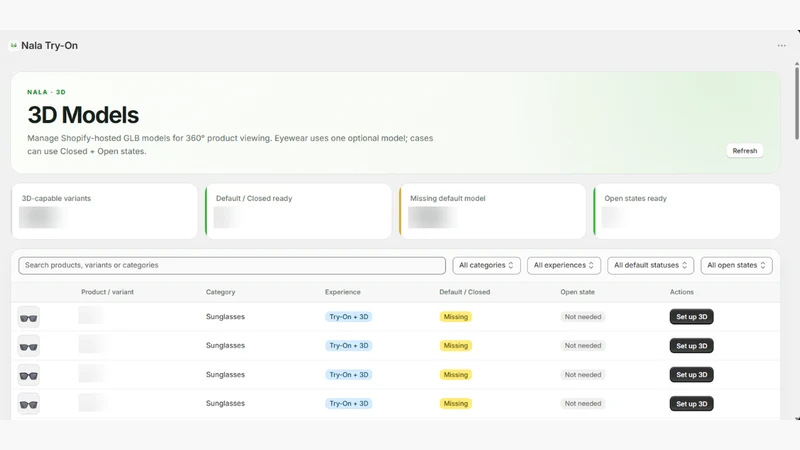Click the Open states ready summary card

[x=687, y=211]
